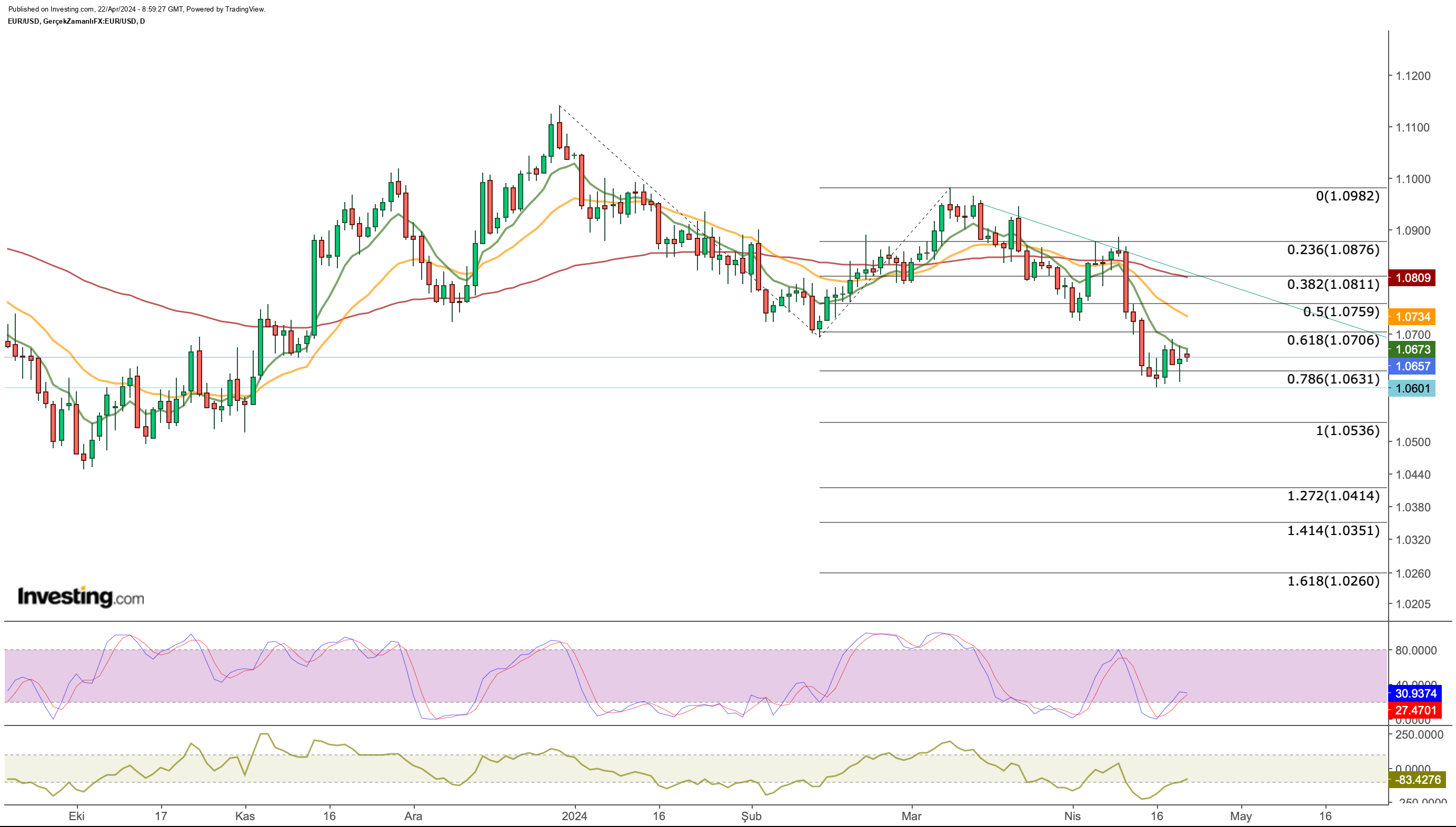Viewport: 1456px width, 827px height.
Task: Click the dark red 1.0809 price tag
Action: (x=1412, y=278)
